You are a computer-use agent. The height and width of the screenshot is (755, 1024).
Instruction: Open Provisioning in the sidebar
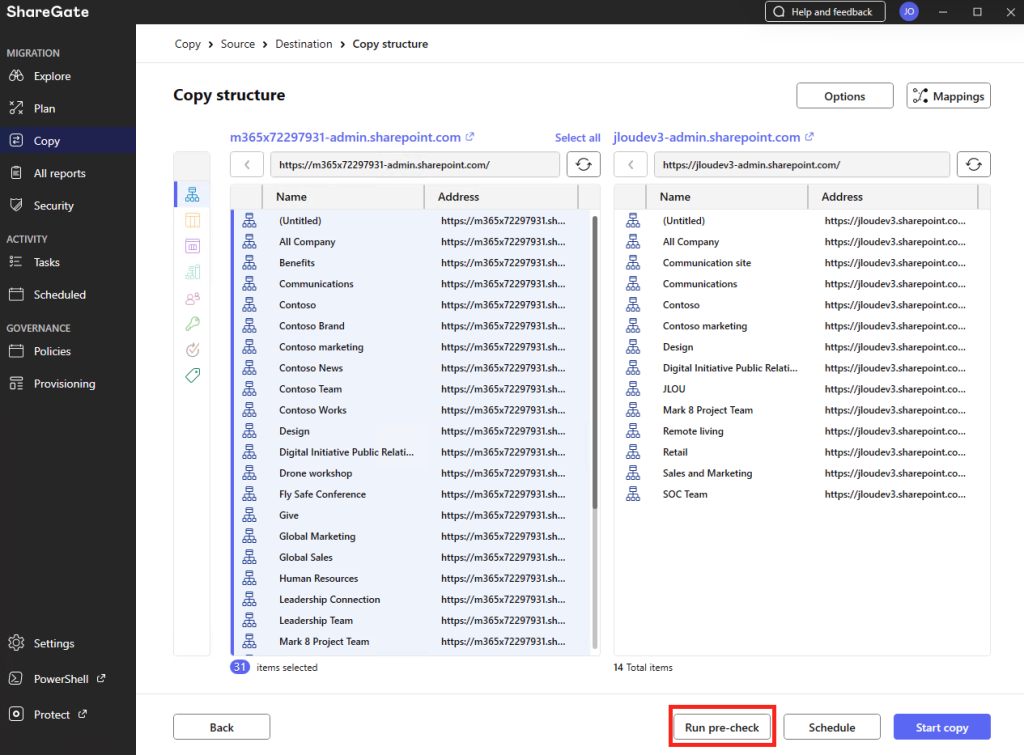64,384
